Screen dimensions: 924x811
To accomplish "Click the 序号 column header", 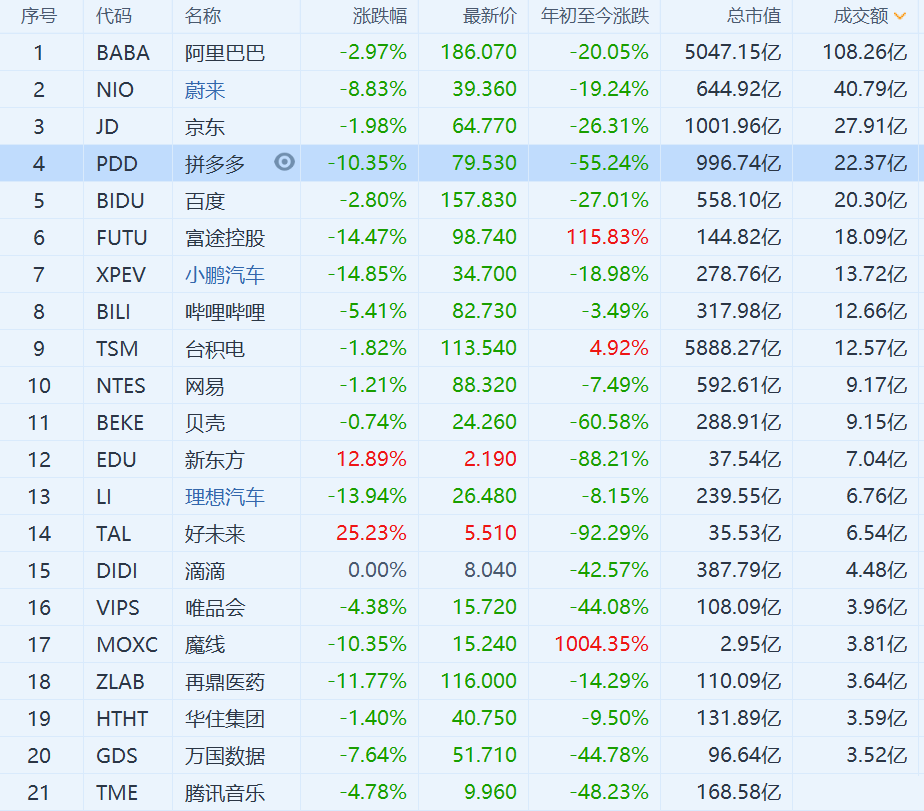I will pyautogui.click(x=39, y=16).
